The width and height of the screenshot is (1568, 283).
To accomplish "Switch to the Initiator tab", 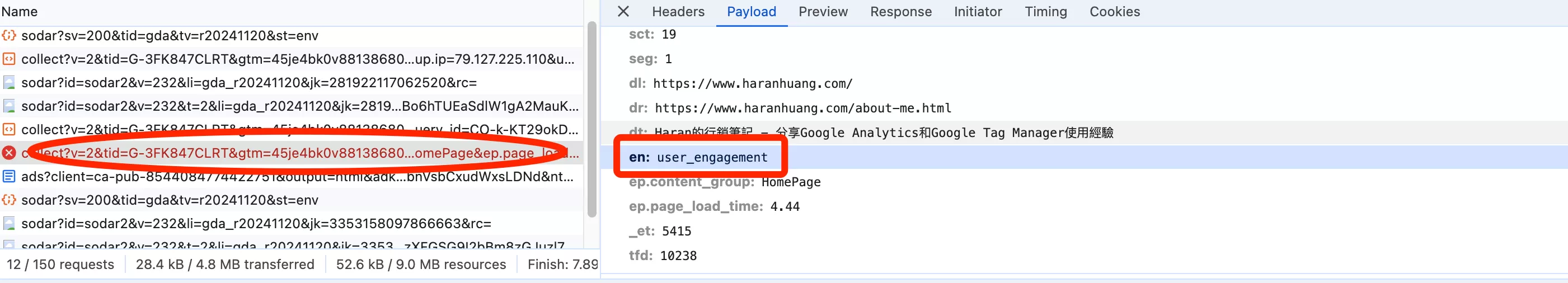I will (x=978, y=12).
